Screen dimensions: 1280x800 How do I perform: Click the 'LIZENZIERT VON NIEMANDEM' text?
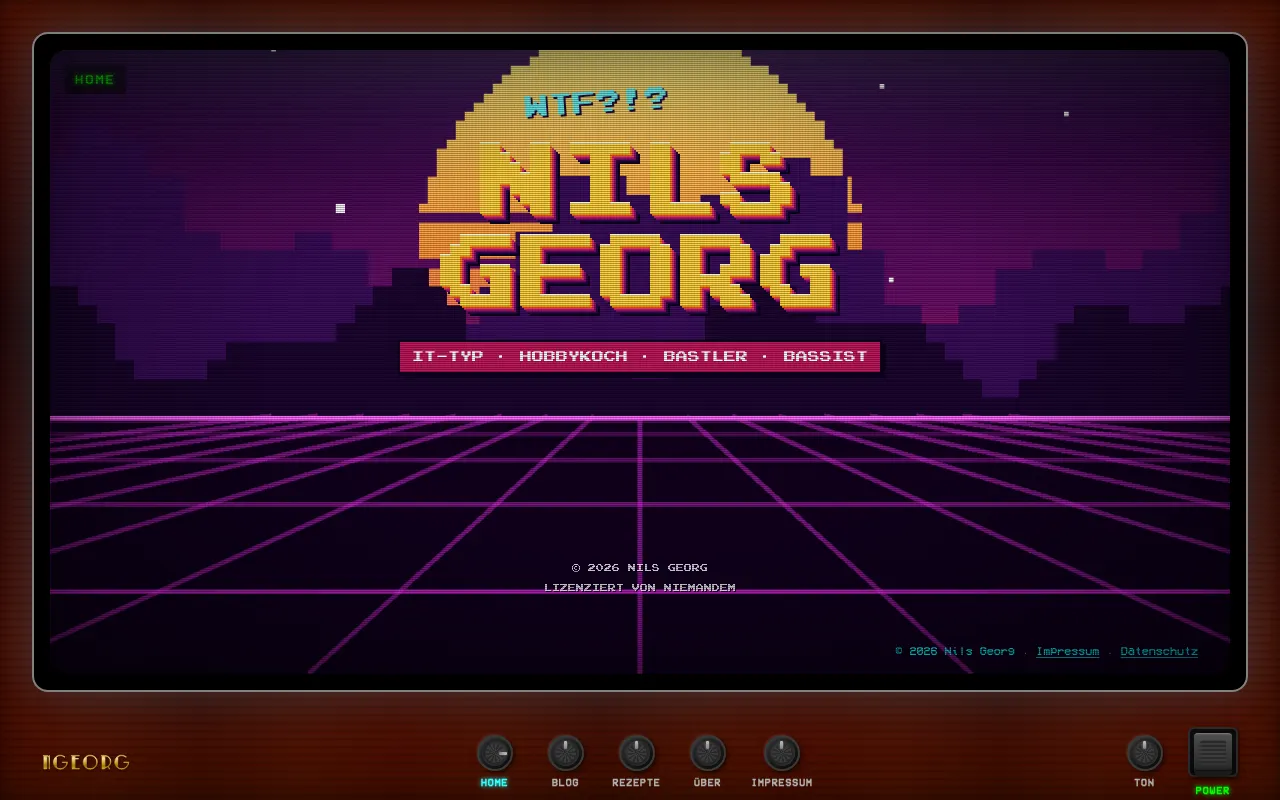click(x=640, y=587)
